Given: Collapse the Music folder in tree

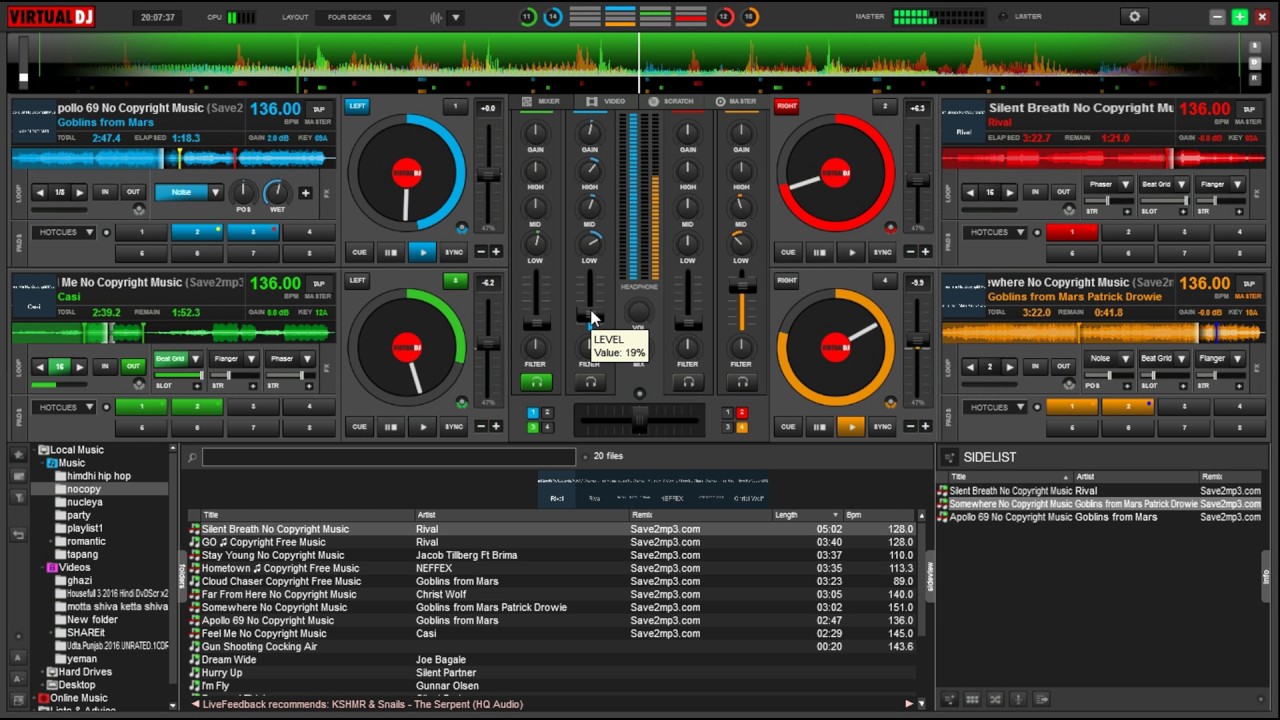Looking at the screenshot, I should point(42,463).
